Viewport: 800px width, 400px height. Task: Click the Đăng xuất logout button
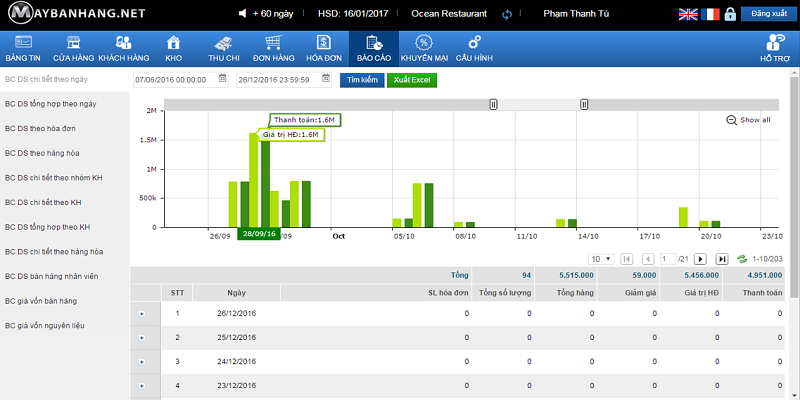[x=768, y=14]
